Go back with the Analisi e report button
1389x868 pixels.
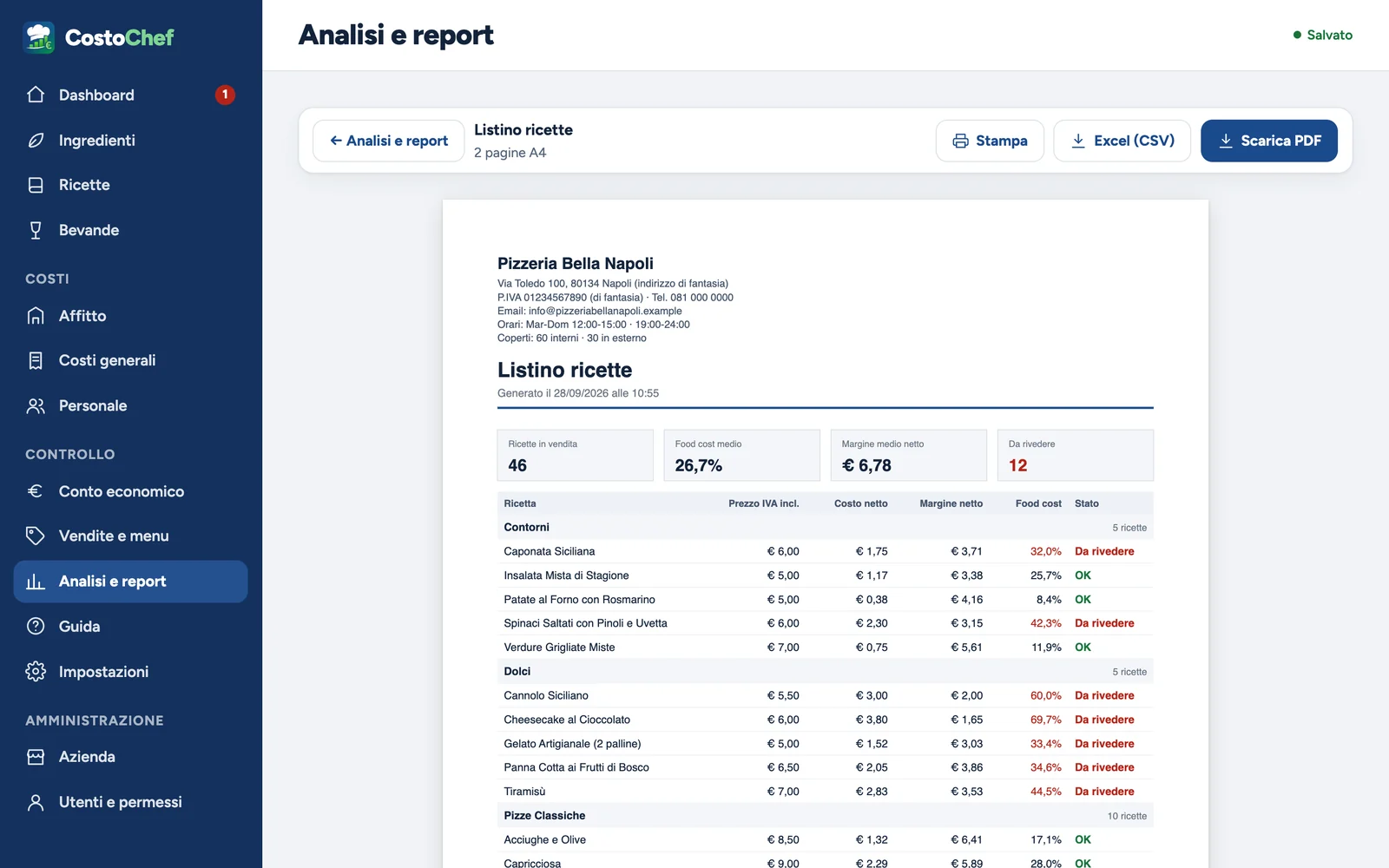388,141
